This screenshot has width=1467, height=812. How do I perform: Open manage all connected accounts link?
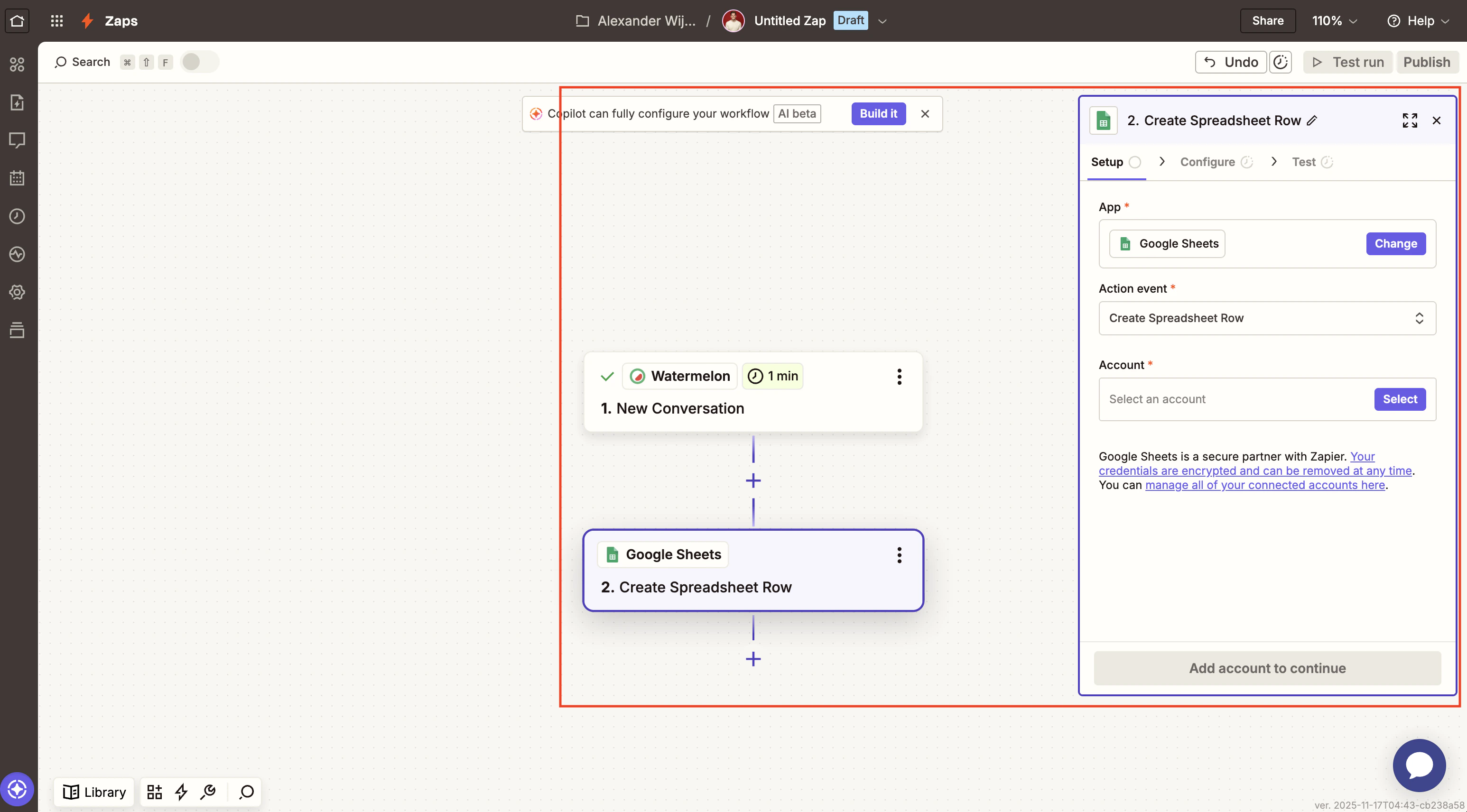click(x=1265, y=485)
